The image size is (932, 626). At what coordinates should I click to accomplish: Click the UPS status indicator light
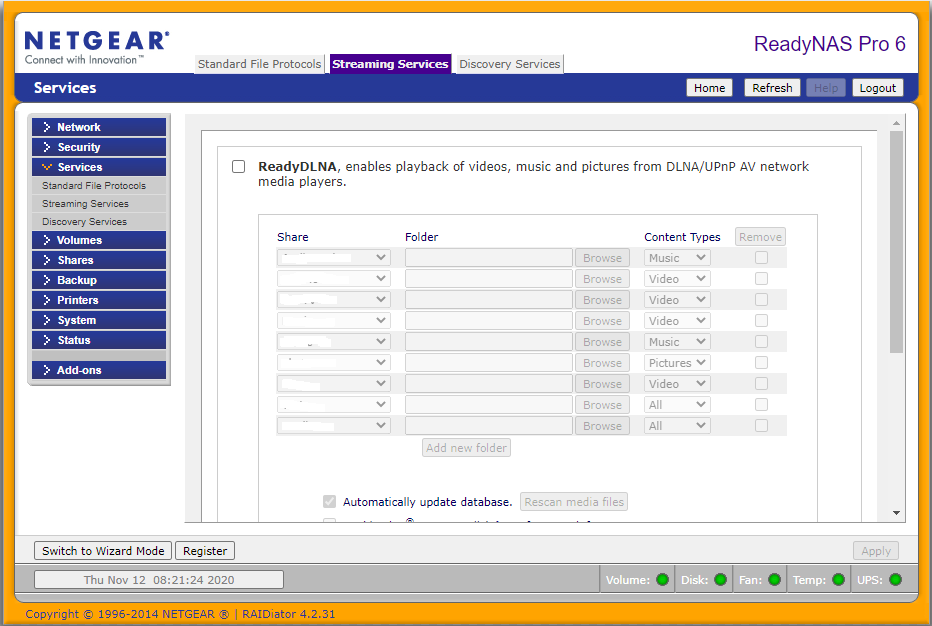tap(895, 580)
